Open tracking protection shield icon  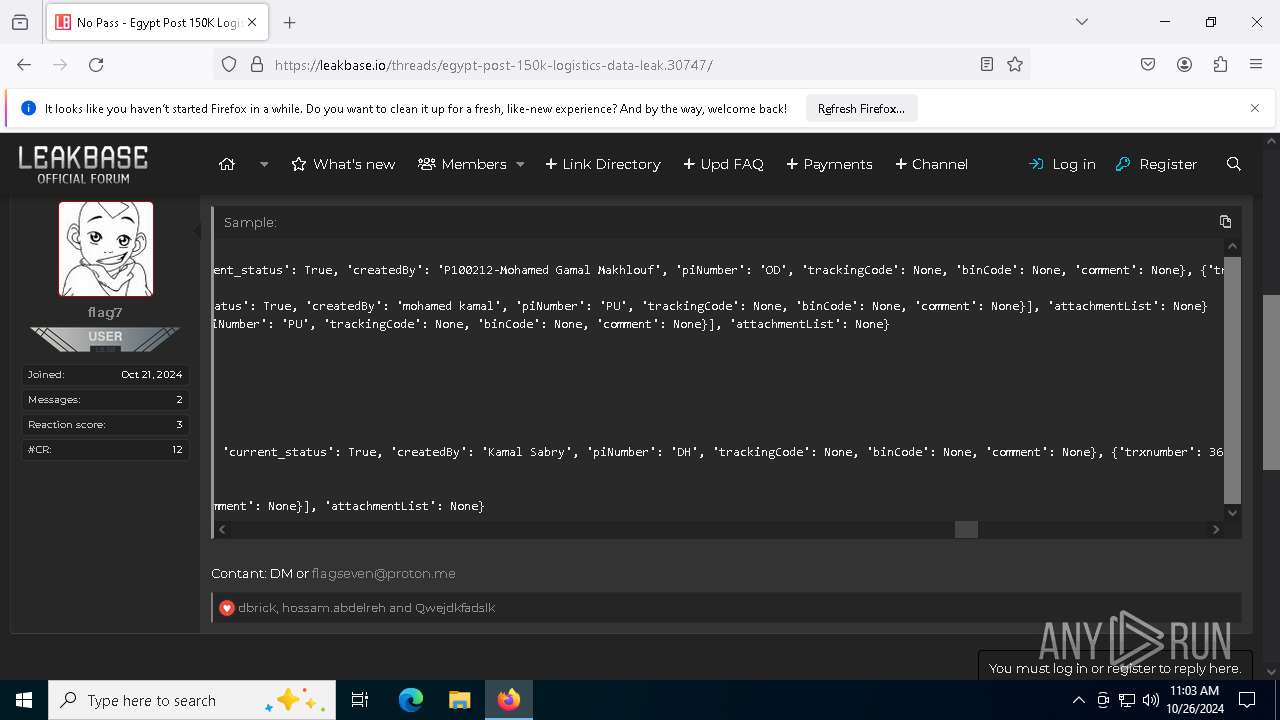coord(229,64)
